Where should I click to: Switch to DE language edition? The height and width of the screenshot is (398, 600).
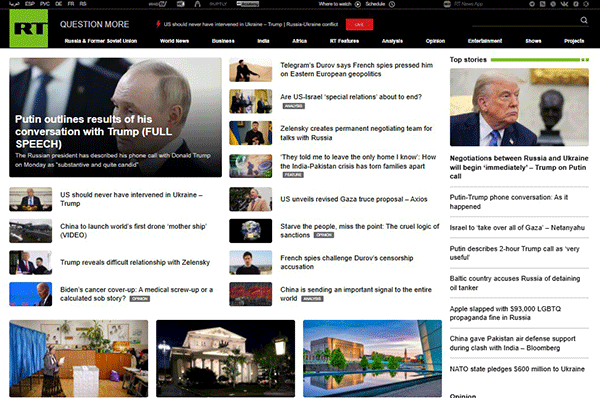pos(59,4)
